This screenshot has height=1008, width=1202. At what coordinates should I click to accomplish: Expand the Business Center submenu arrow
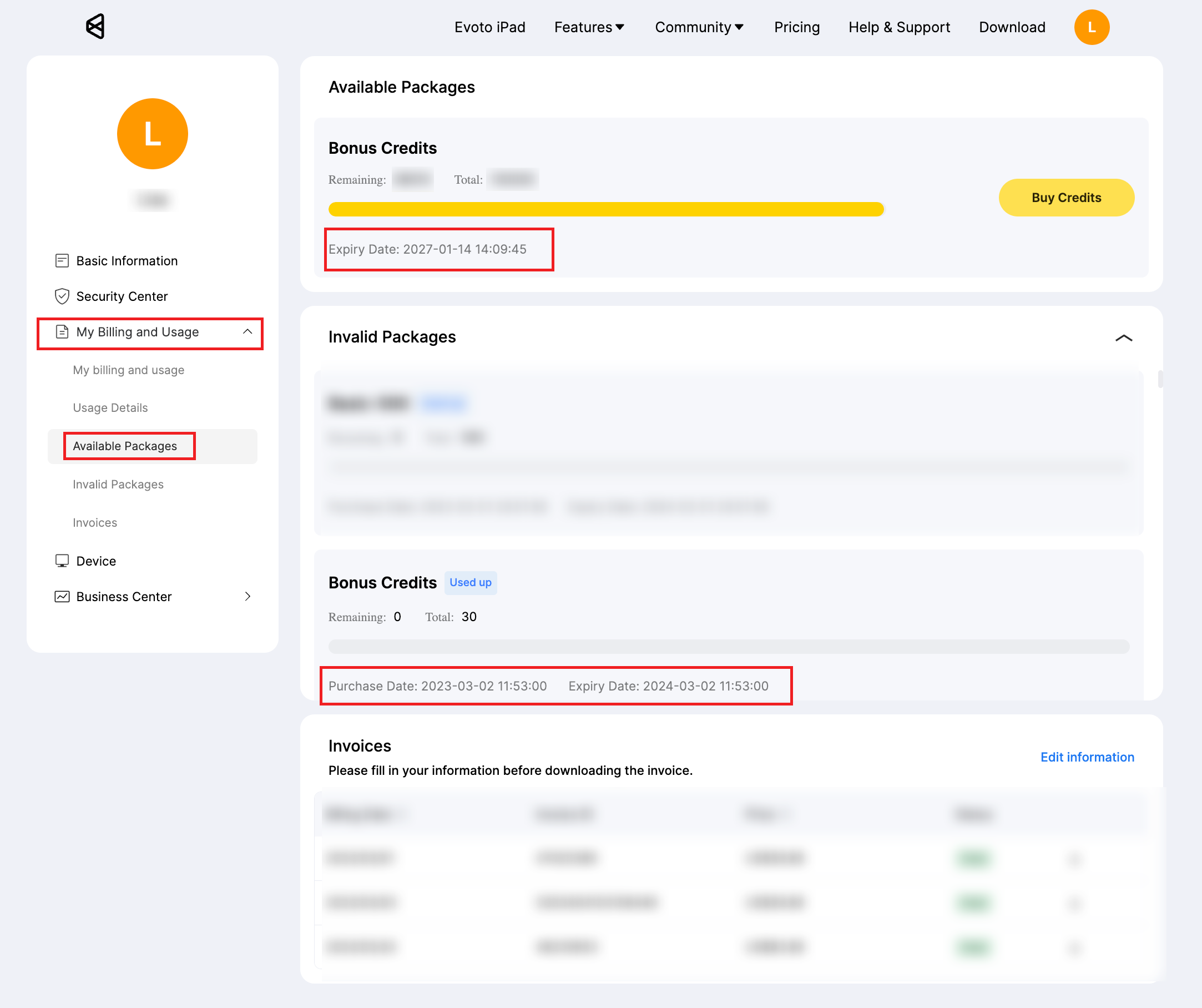point(248,597)
